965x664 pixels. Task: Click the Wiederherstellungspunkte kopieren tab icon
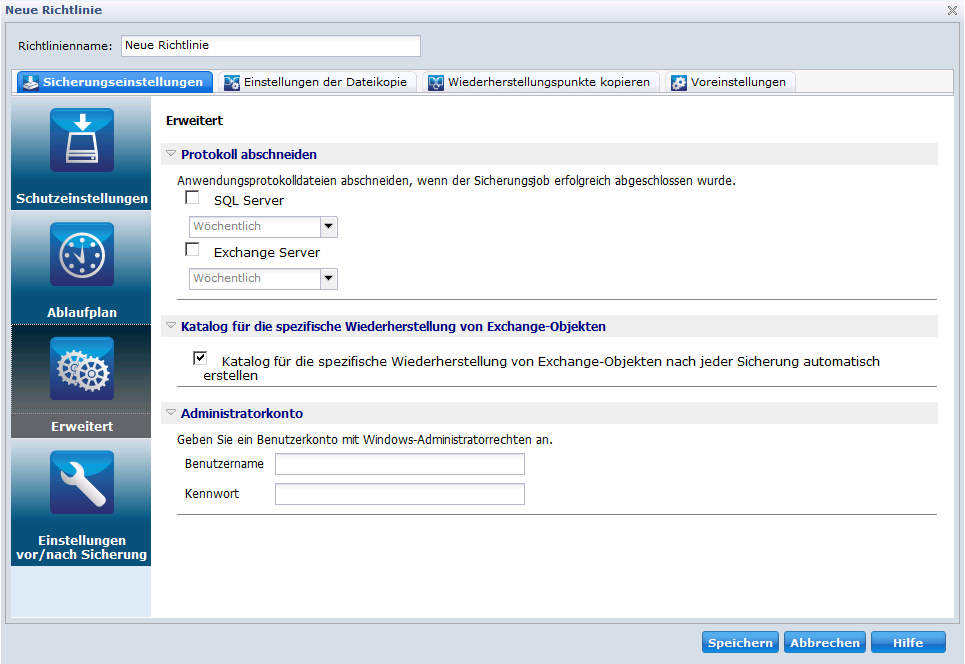point(436,82)
